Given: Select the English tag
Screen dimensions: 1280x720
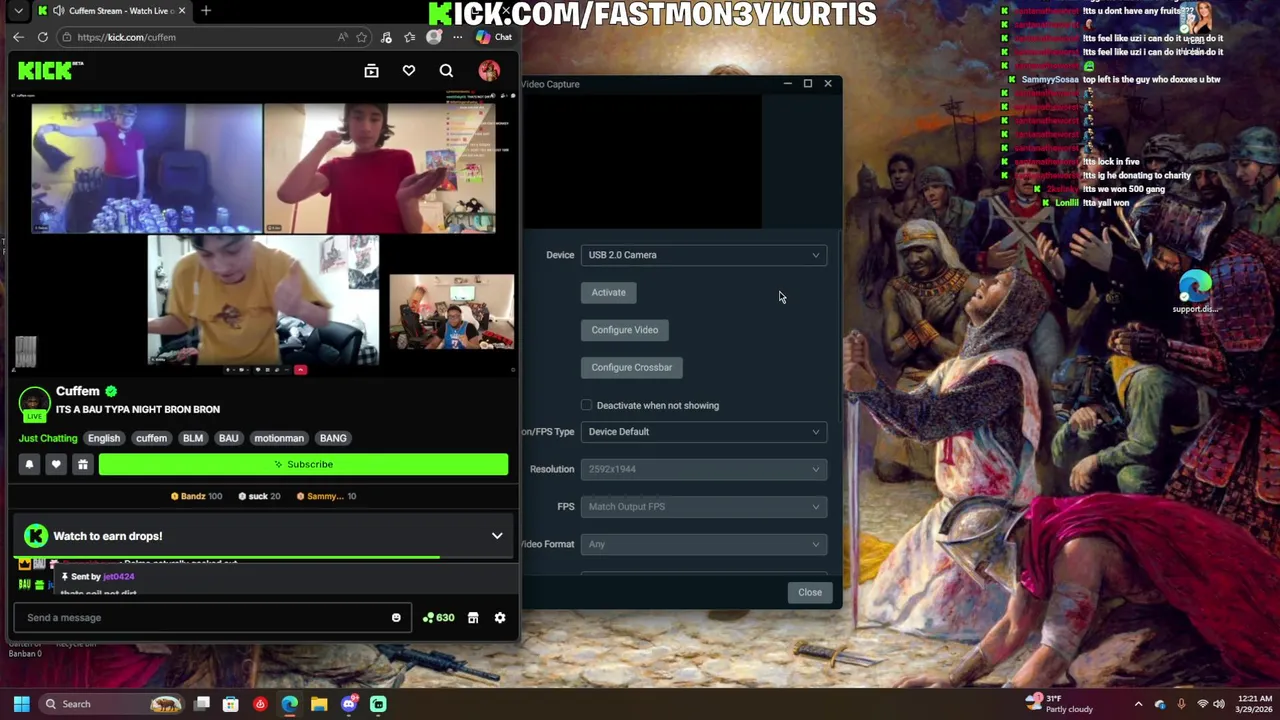Looking at the screenshot, I should [104, 438].
